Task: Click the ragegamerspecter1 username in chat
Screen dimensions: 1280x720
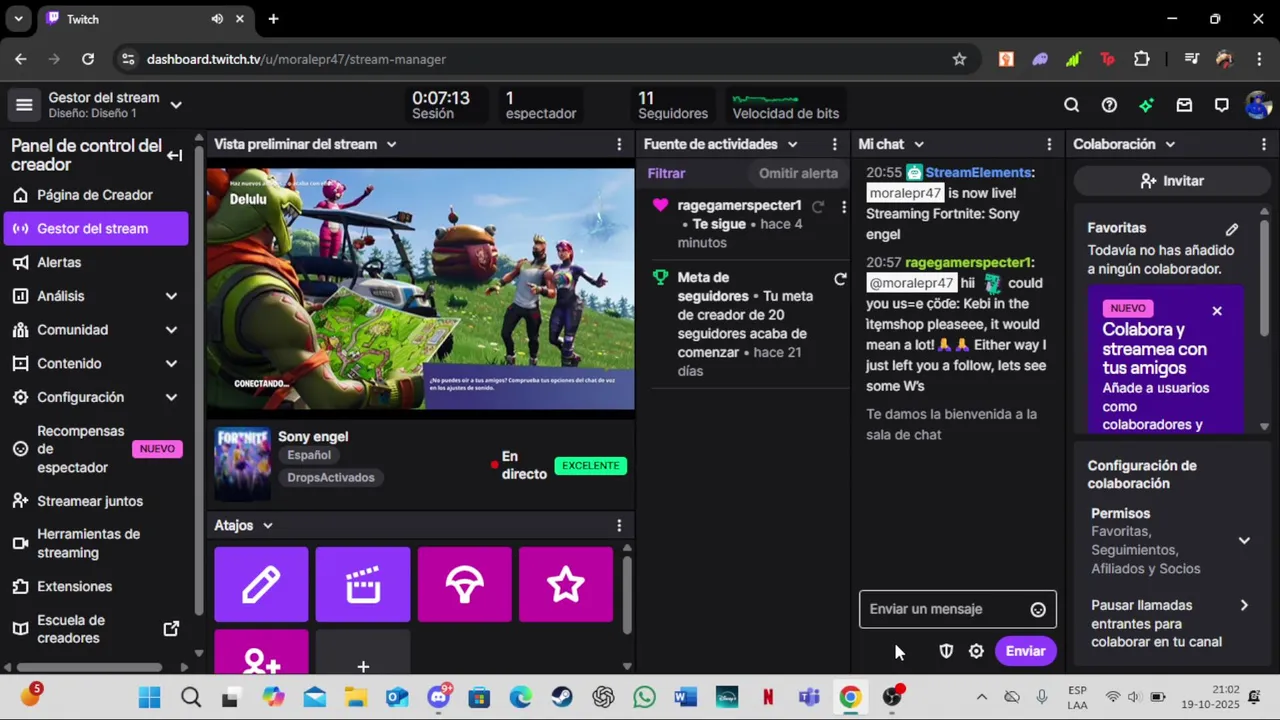Action: (967, 262)
